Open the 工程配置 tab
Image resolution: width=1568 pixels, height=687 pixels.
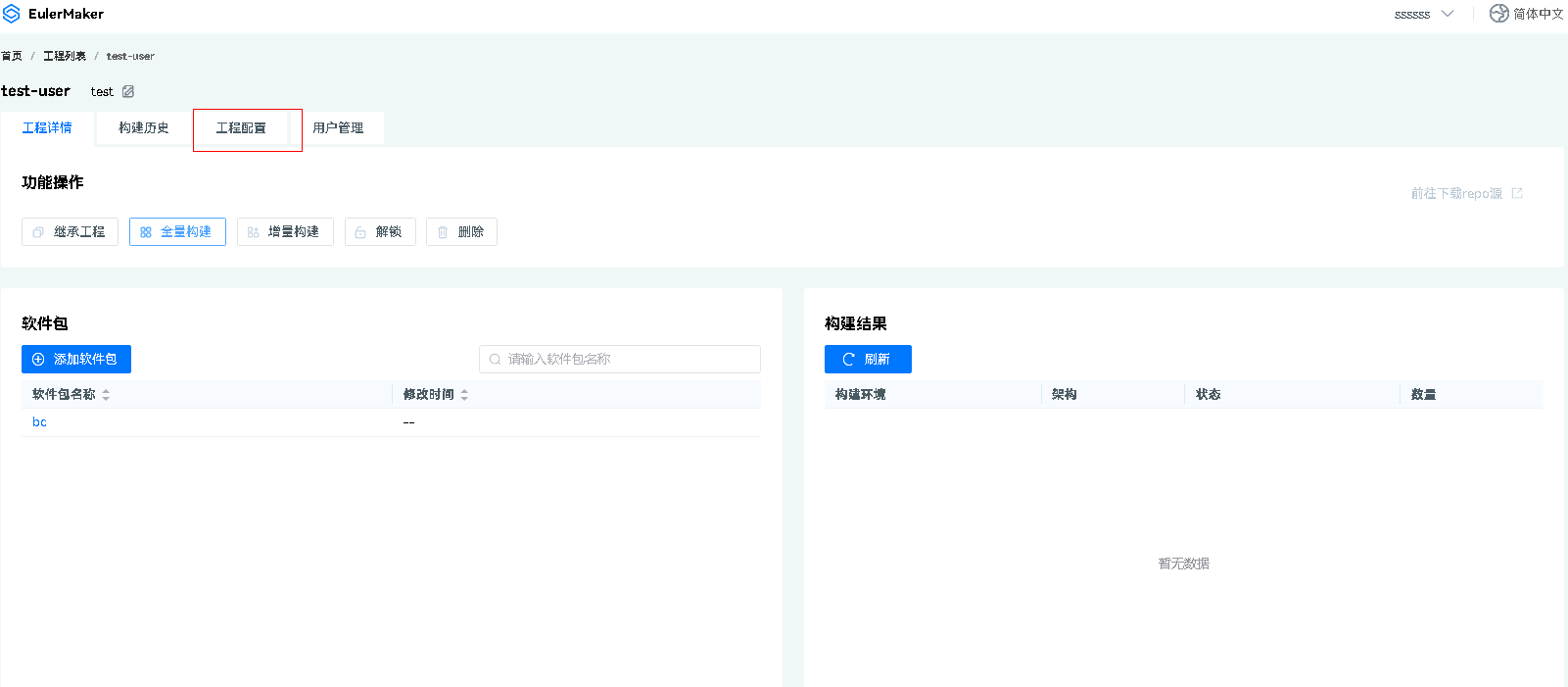(x=241, y=128)
